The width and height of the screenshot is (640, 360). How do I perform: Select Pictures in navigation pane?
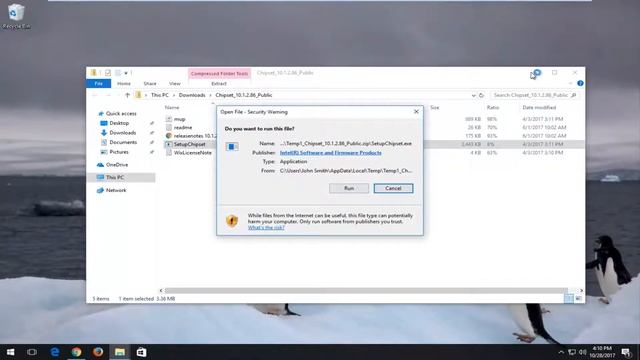[119, 152]
